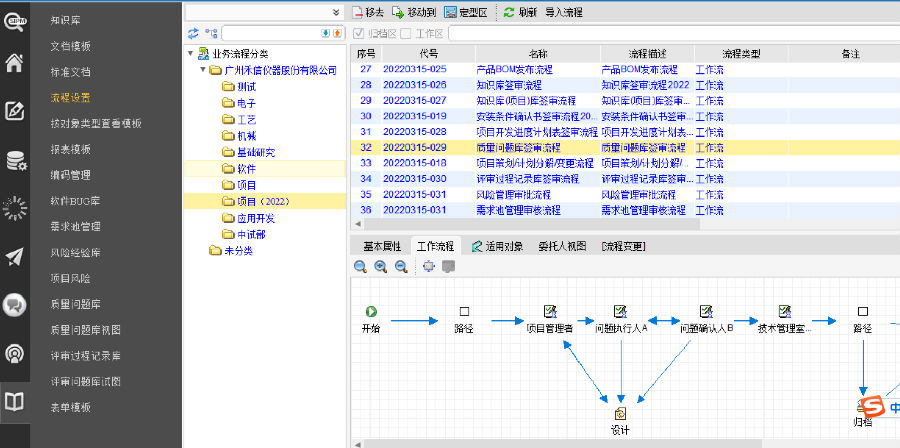The image size is (900, 448).
Task: Collapse the 广州禾信仪器股份有限公司 folder node
Action: pyautogui.click(x=202, y=70)
